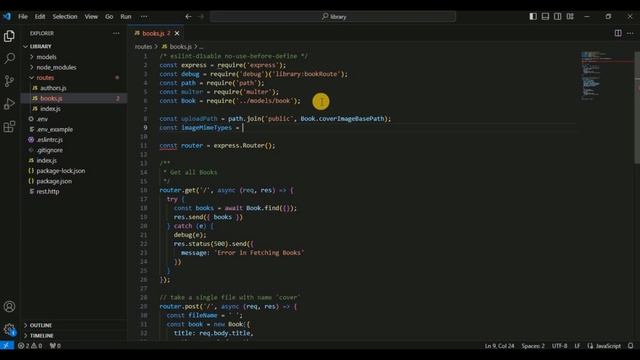Open the Source Control view
640x360 pixels.
pyautogui.click(x=9, y=81)
